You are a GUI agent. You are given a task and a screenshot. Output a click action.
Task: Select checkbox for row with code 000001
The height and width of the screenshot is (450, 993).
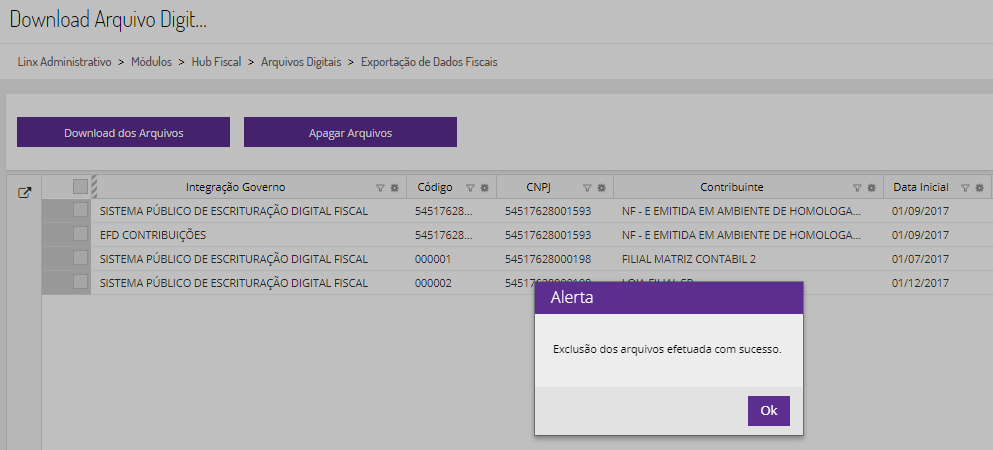pyautogui.click(x=80, y=258)
